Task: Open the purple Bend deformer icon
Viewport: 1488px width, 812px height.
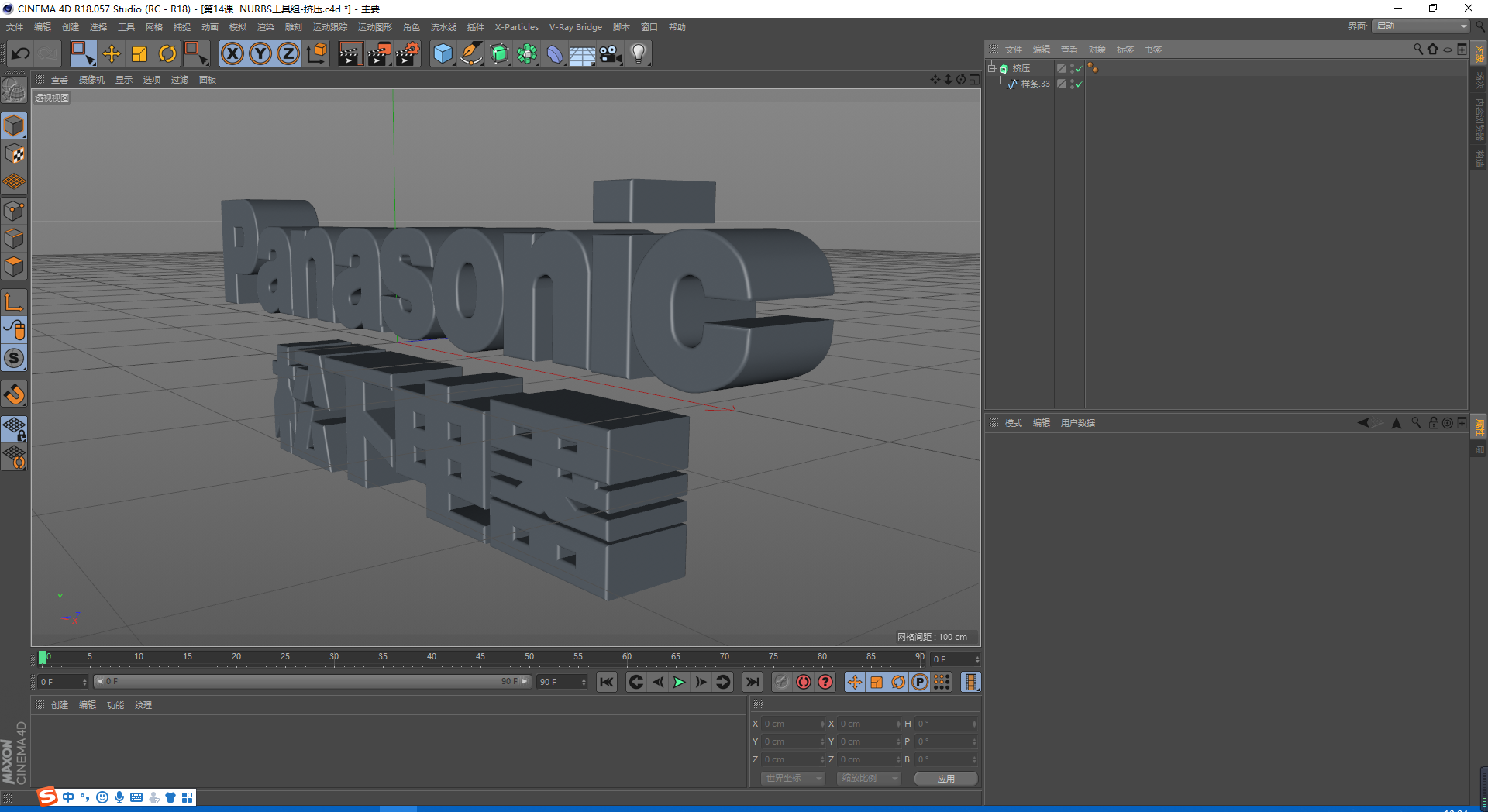Action: [555, 53]
